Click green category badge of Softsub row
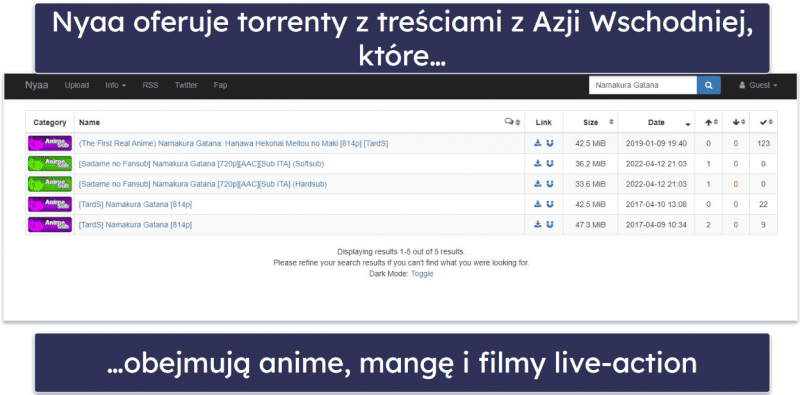800x395 pixels. click(x=50, y=164)
